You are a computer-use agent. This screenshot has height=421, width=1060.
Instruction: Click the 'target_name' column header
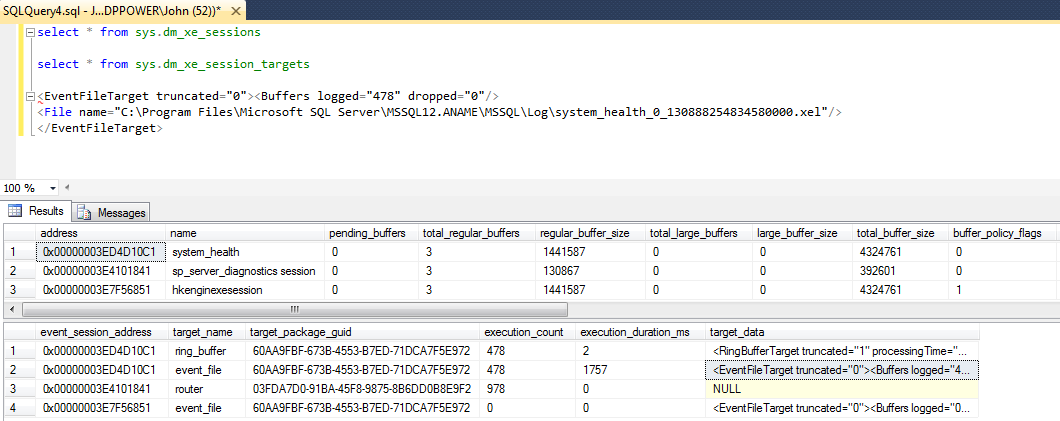pyautogui.click(x=206, y=332)
